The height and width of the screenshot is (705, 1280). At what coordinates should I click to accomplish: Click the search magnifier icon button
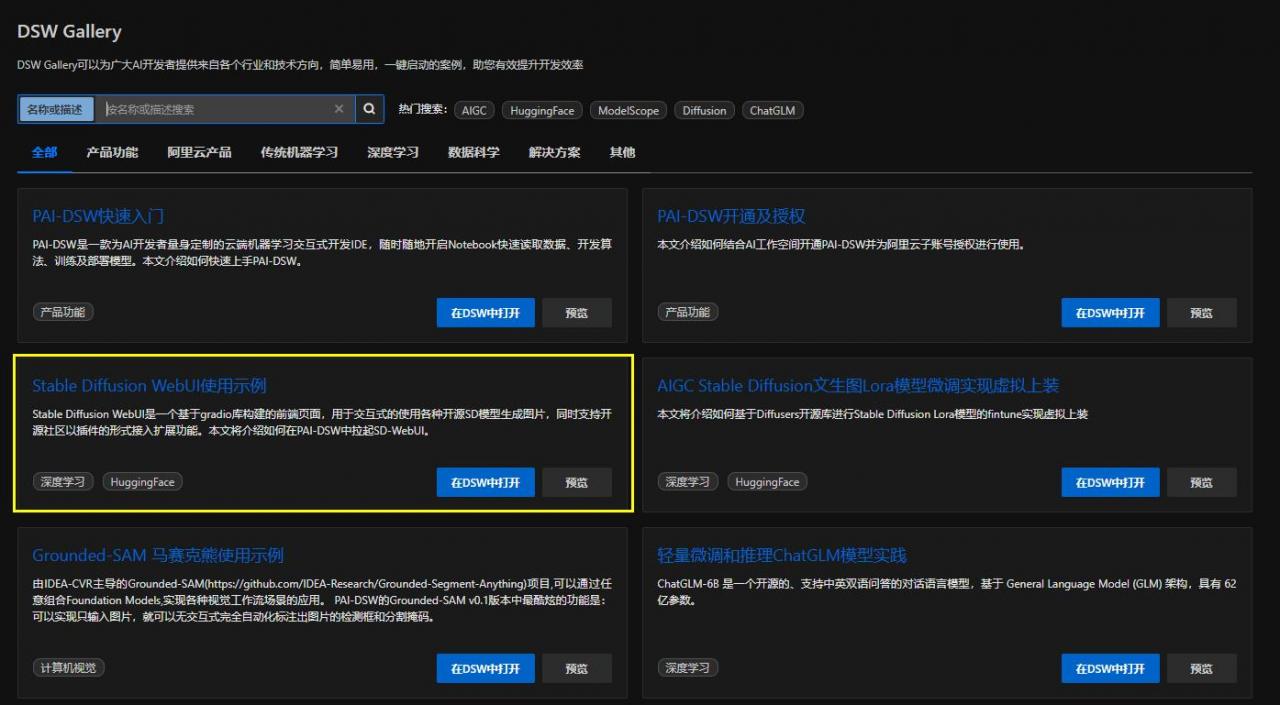tap(369, 109)
